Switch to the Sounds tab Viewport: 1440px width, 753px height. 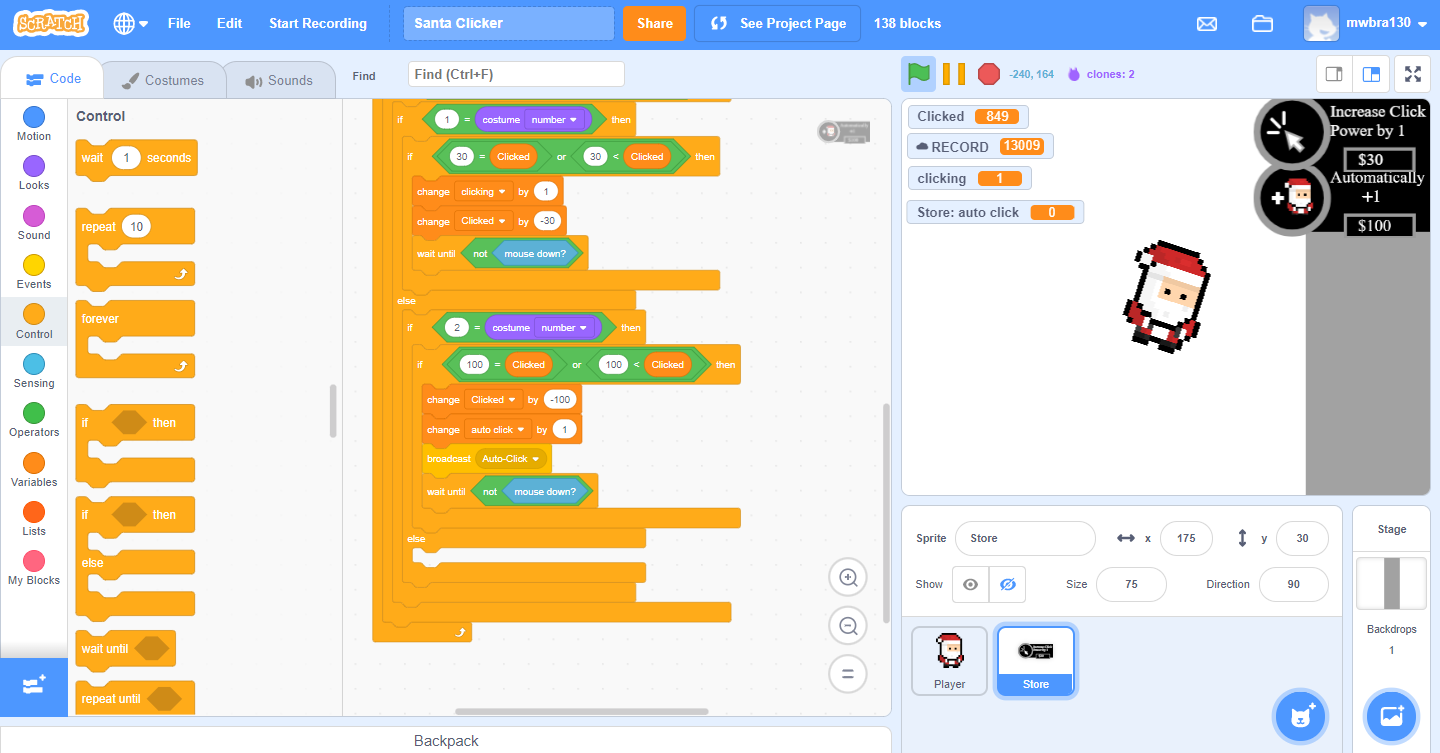279,80
